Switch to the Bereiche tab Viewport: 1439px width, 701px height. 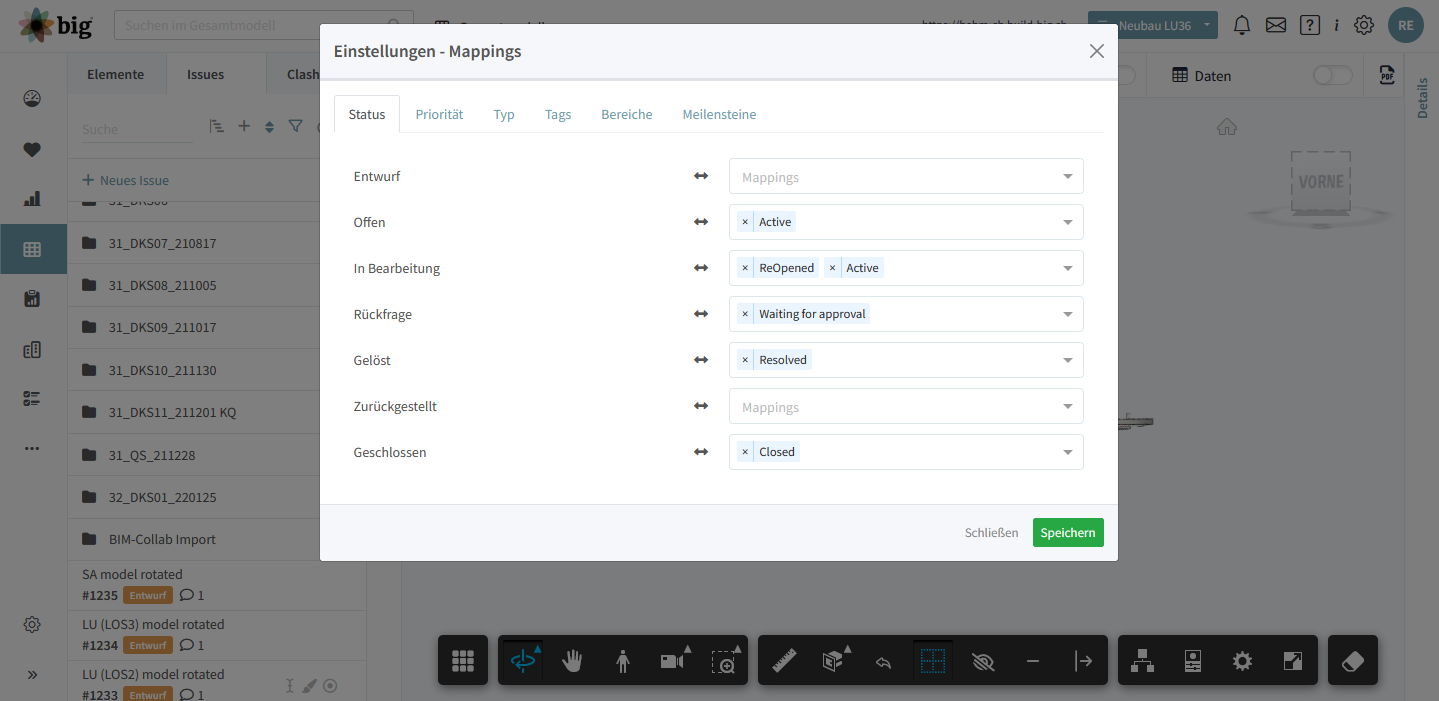pos(627,114)
